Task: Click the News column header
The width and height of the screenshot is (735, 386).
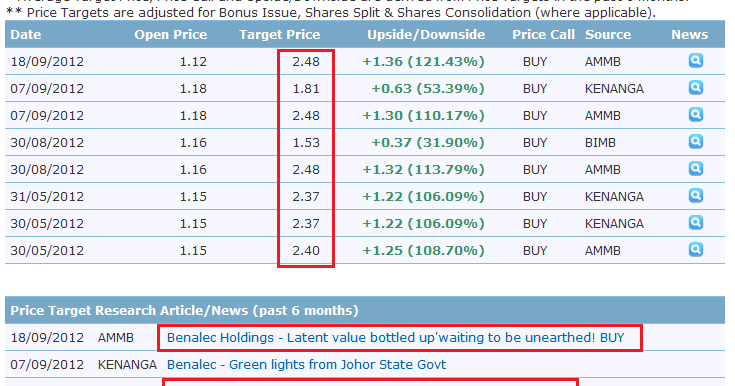Action: [x=690, y=35]
